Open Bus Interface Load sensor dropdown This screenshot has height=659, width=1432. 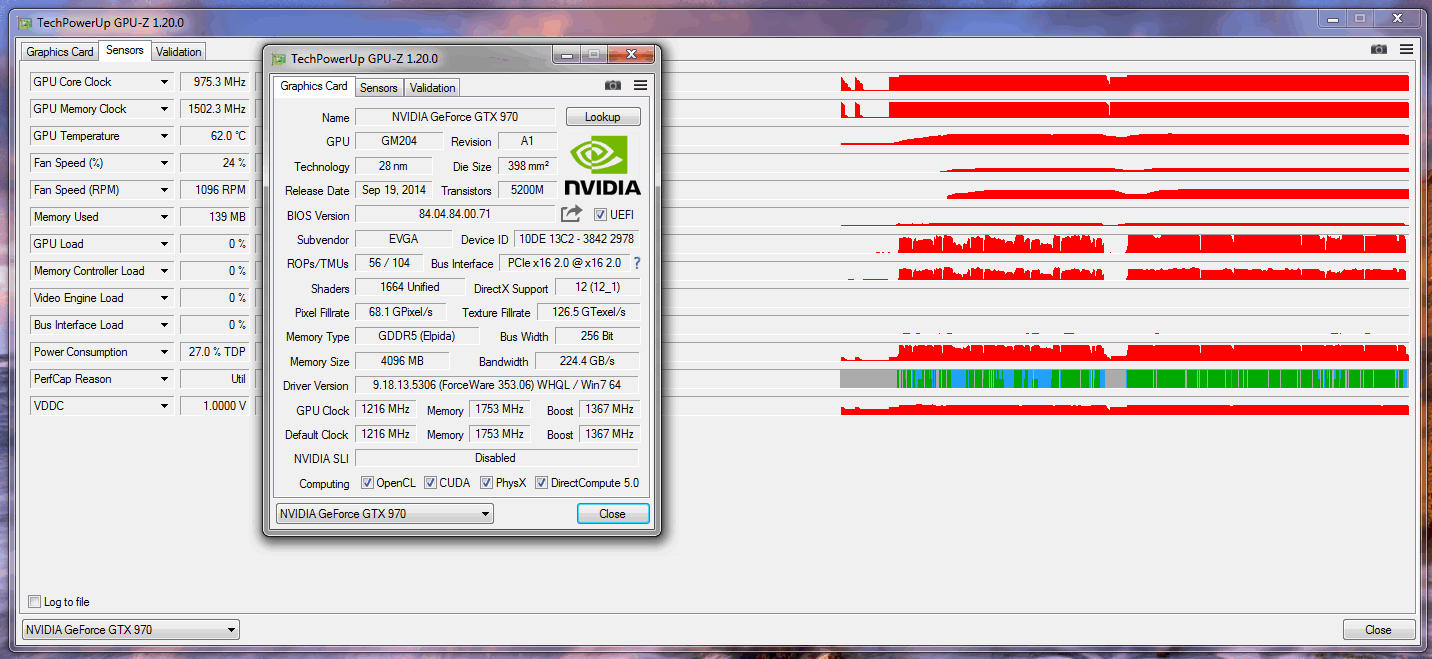165,325
